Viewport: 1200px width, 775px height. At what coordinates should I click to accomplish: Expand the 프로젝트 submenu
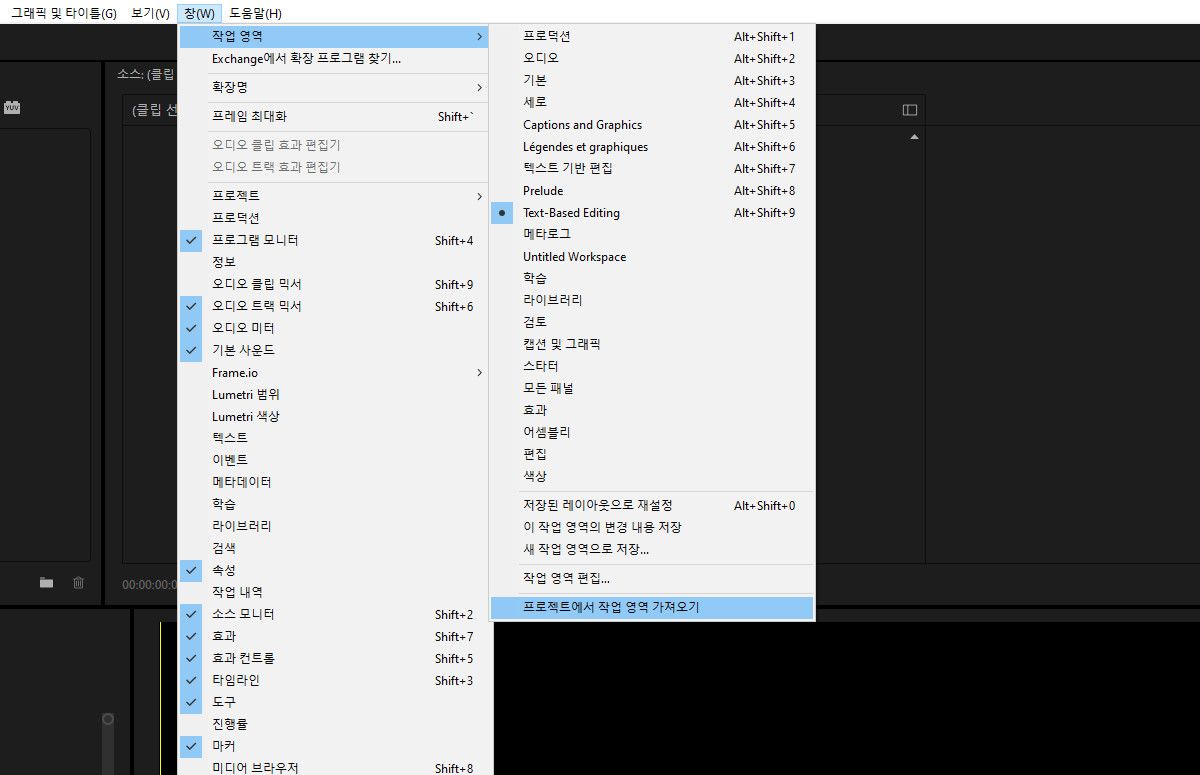pyautogui.click(x=229, y=195)
